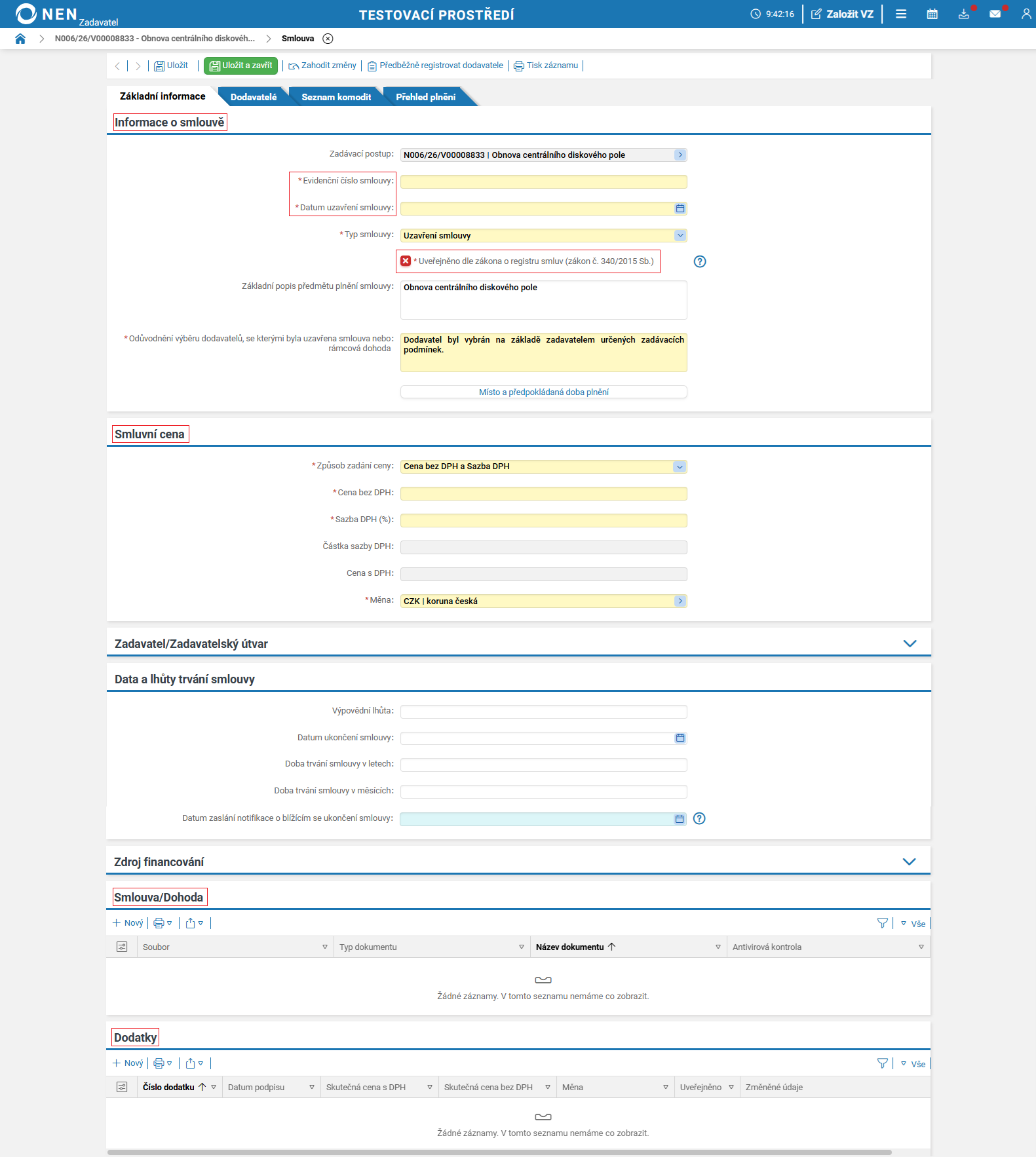Focus Doba trvání smlouvy v měsících field

pyautogui.click(x=544, y=791)
